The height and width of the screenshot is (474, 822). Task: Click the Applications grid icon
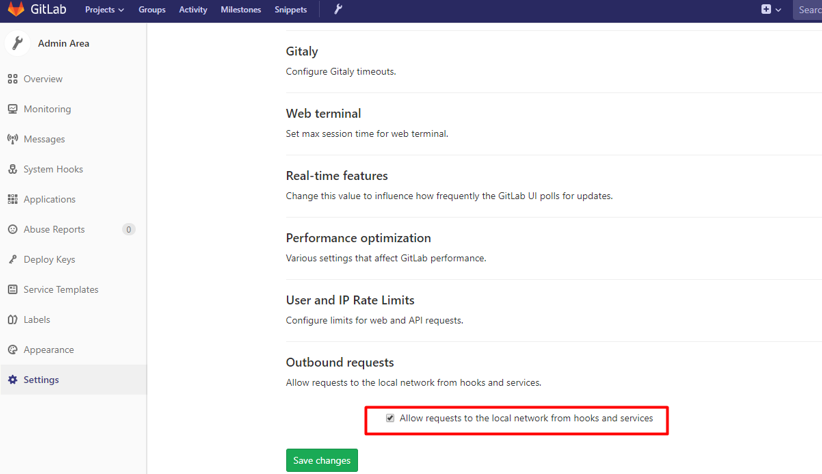point(13,199)
